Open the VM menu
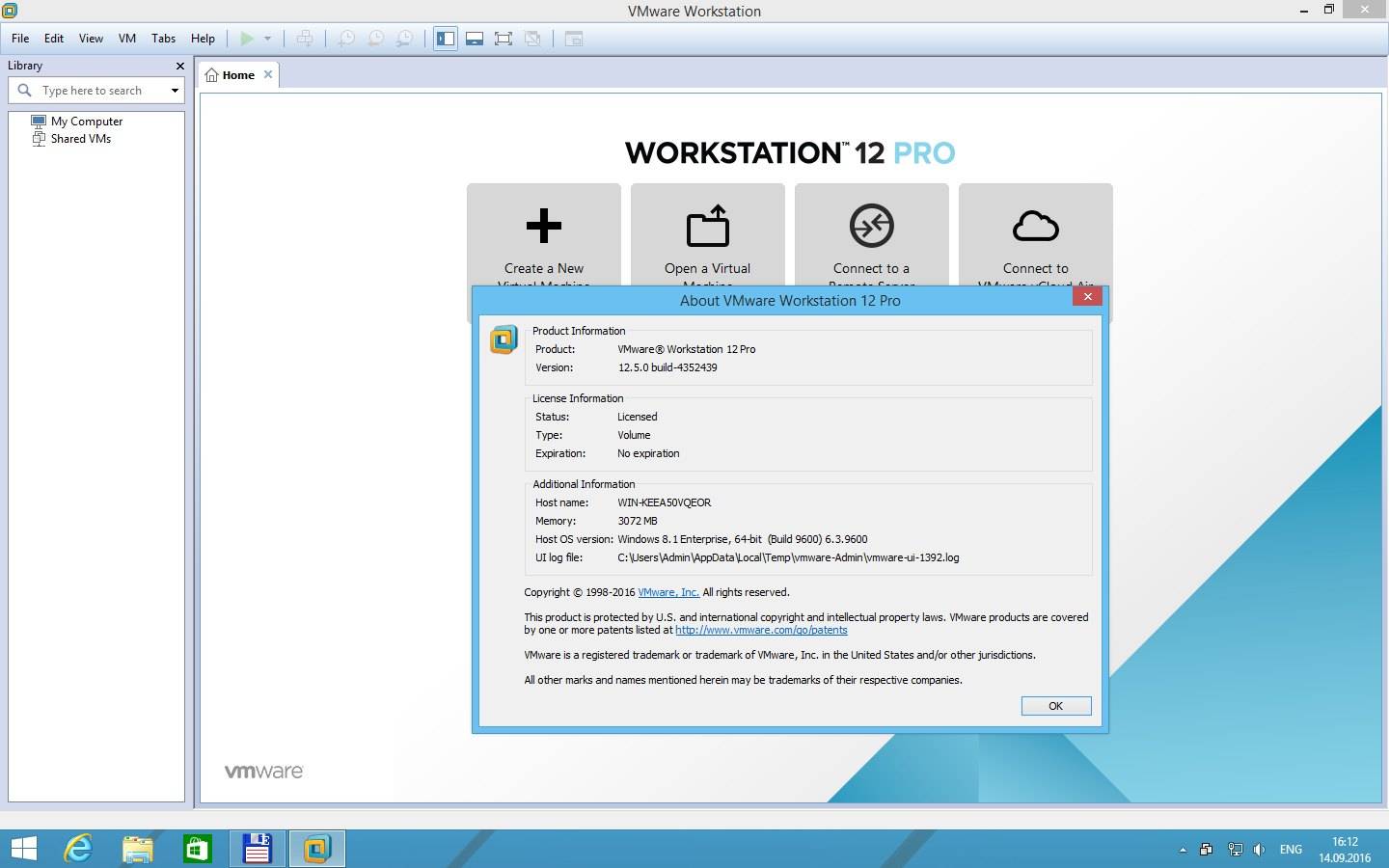 coord(127,39)
